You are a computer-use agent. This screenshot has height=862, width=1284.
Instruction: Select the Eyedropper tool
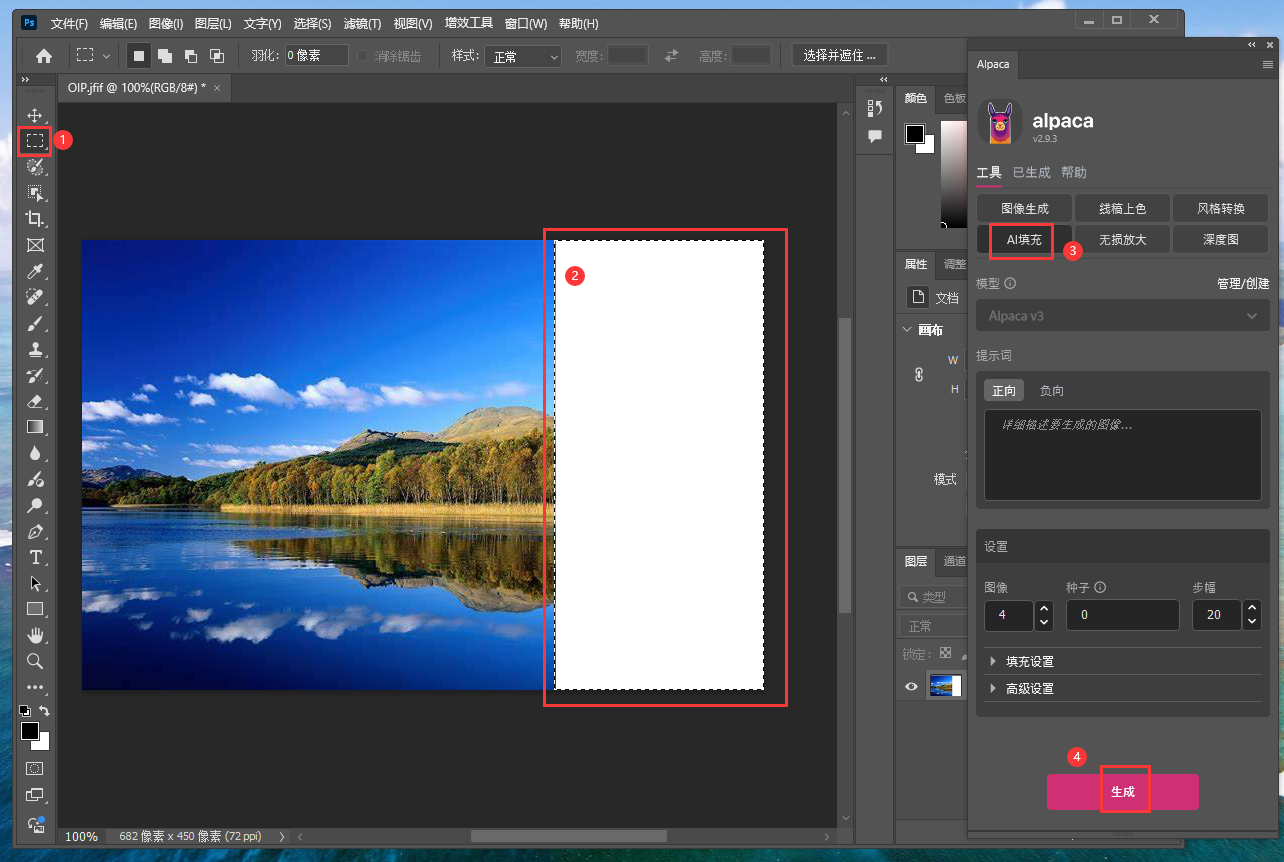coord(35,271)
